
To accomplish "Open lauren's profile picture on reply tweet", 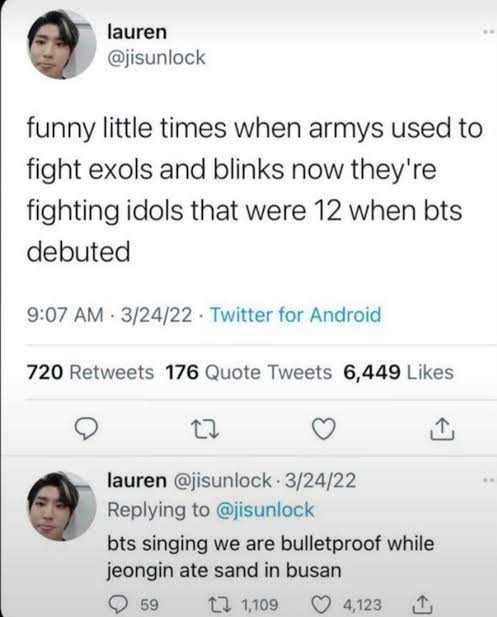I will 62,506.
